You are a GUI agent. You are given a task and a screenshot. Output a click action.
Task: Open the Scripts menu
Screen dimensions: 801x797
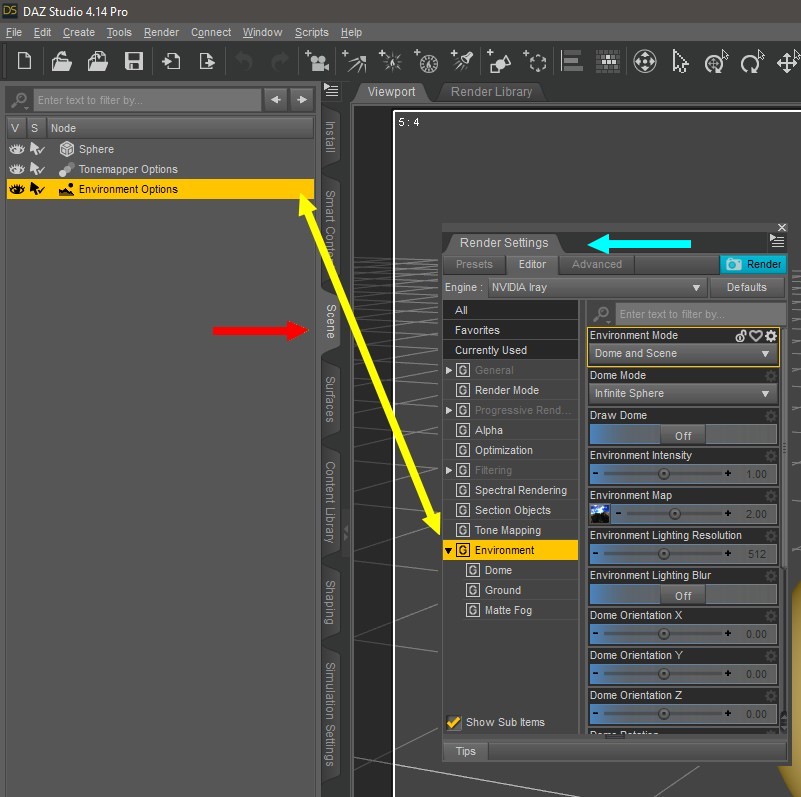(311, 32)
